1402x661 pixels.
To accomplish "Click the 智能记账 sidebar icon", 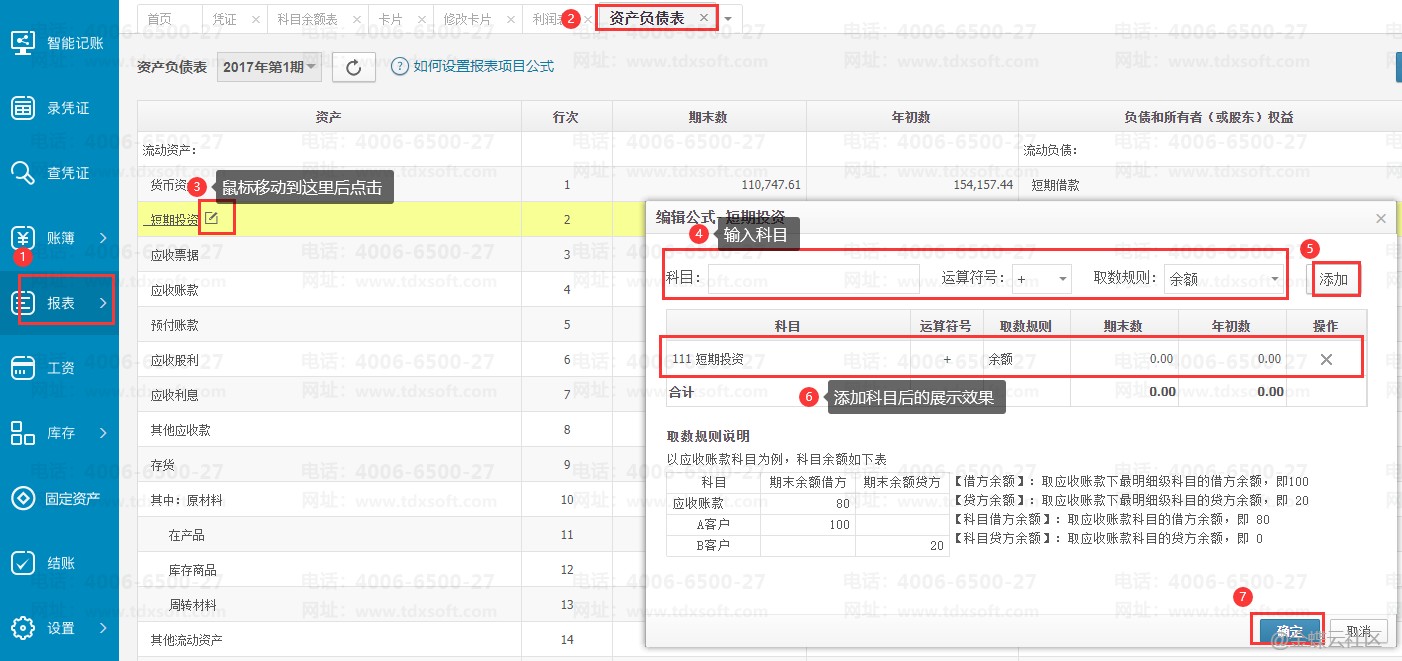I will 23,43.
